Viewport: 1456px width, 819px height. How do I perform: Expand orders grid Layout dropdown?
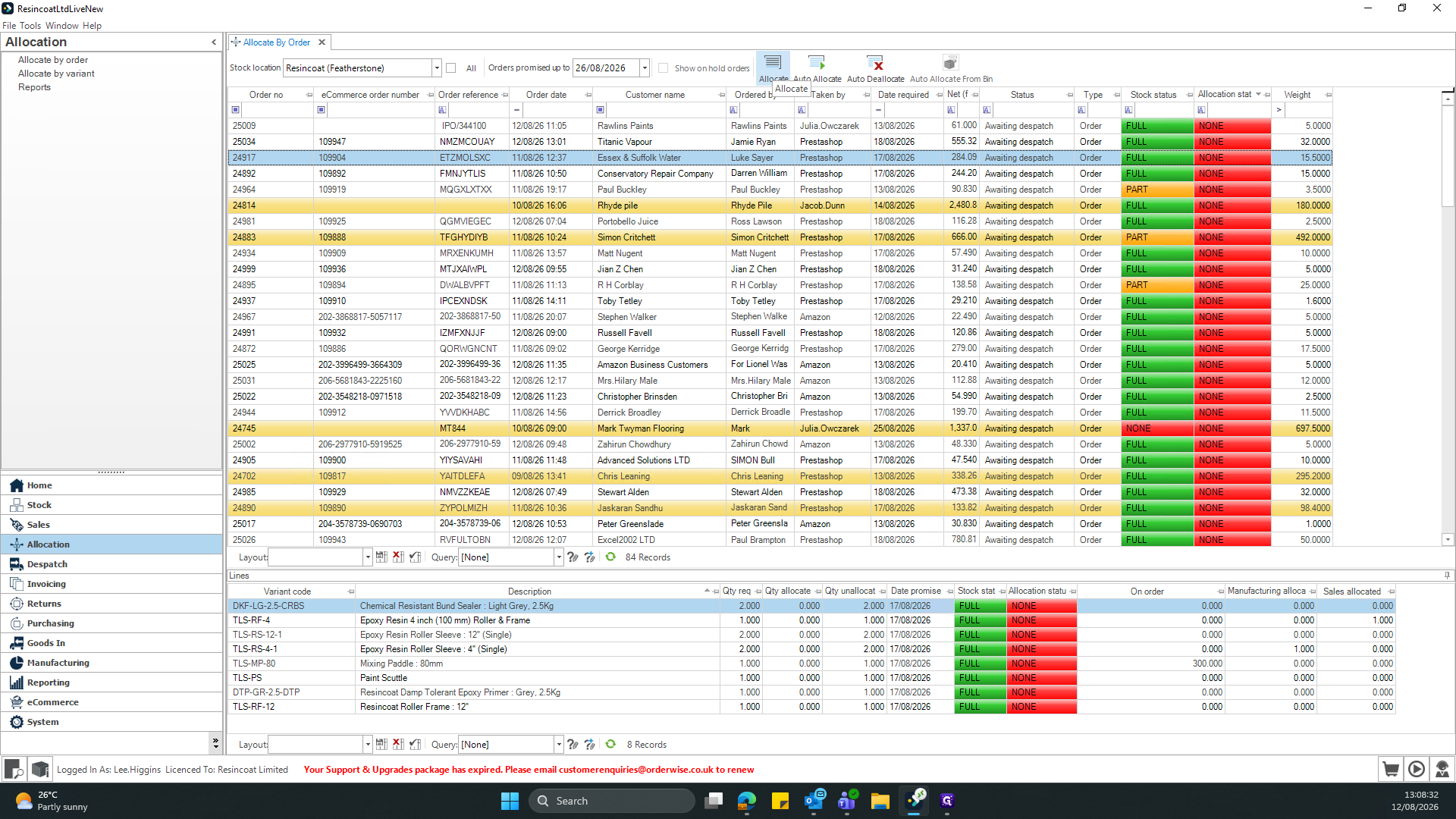368,557
